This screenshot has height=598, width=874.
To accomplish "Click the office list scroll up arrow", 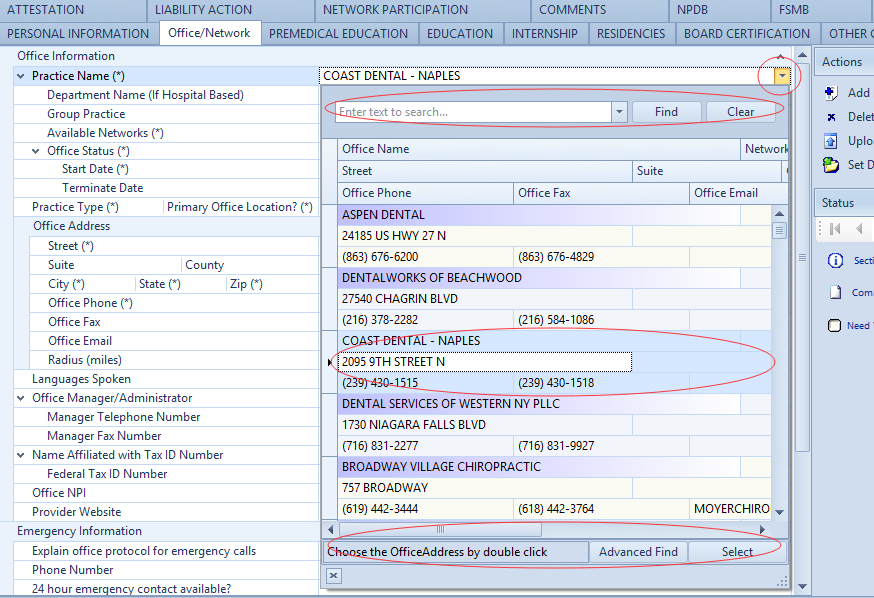I will click(779, 213).
